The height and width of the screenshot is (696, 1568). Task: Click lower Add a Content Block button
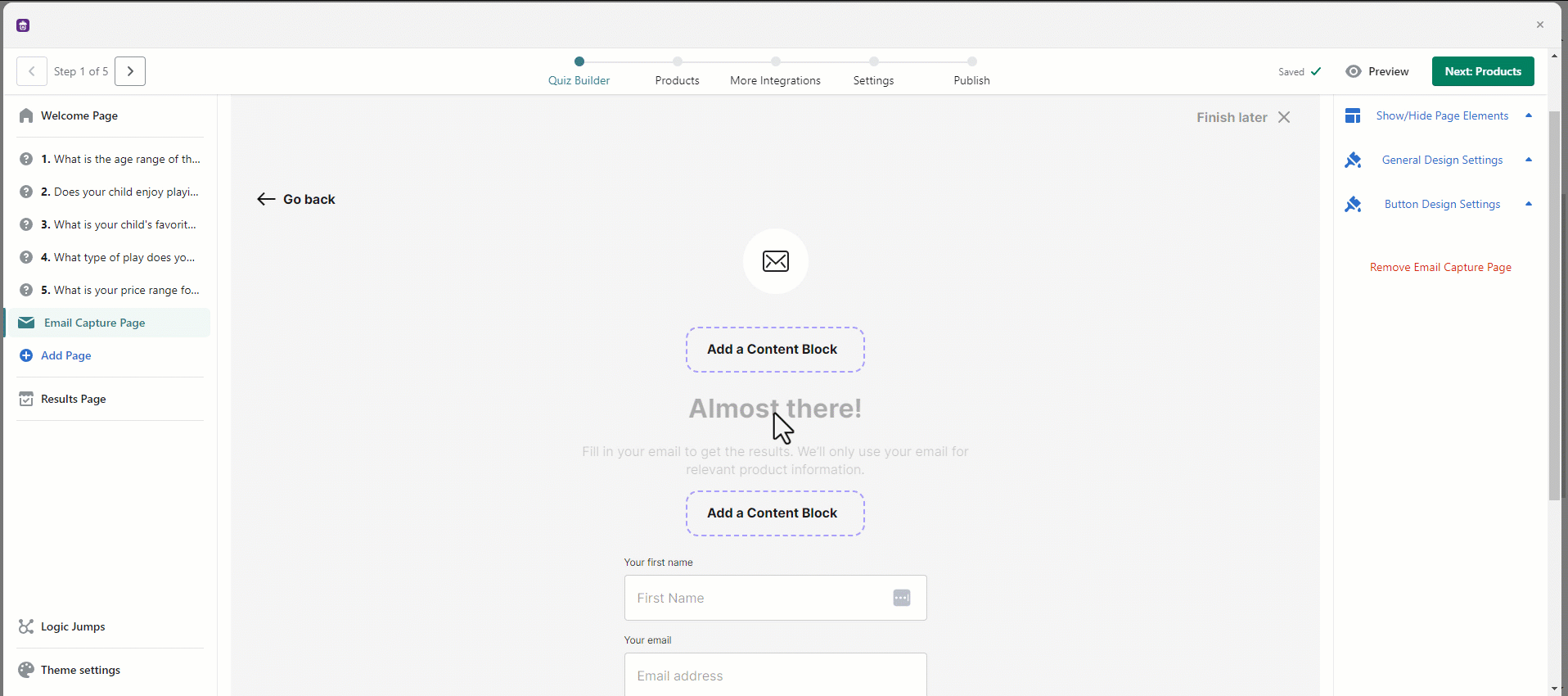[x=775, y=513]
